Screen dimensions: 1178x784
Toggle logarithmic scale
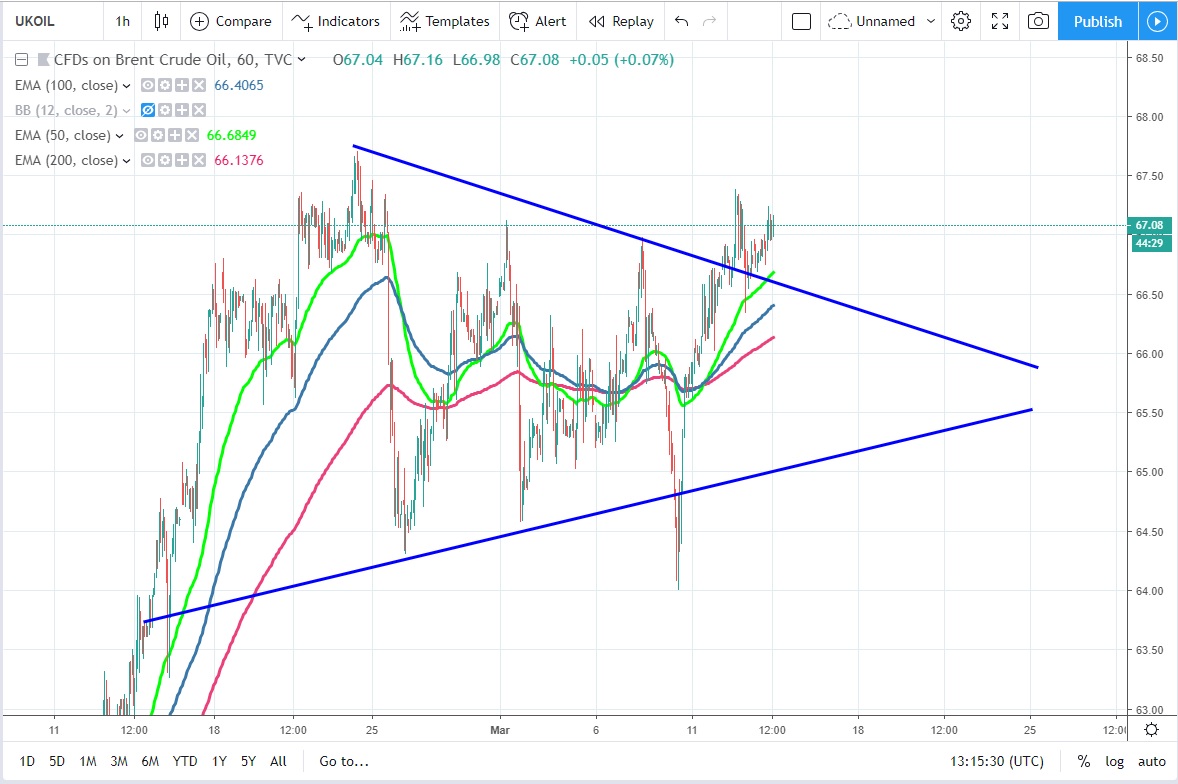click(x=1114, y=761)
